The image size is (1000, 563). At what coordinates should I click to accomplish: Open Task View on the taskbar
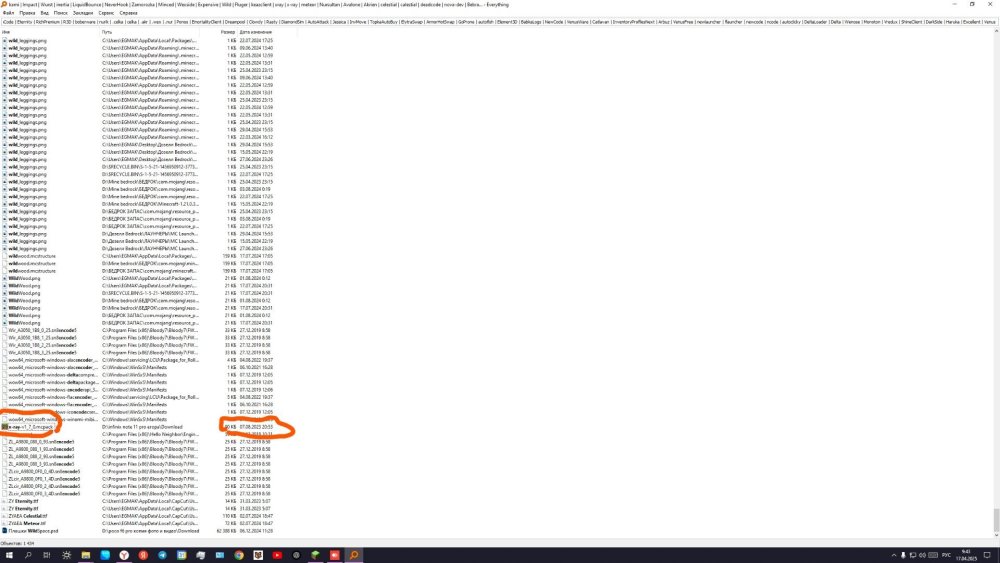(47, 555)
